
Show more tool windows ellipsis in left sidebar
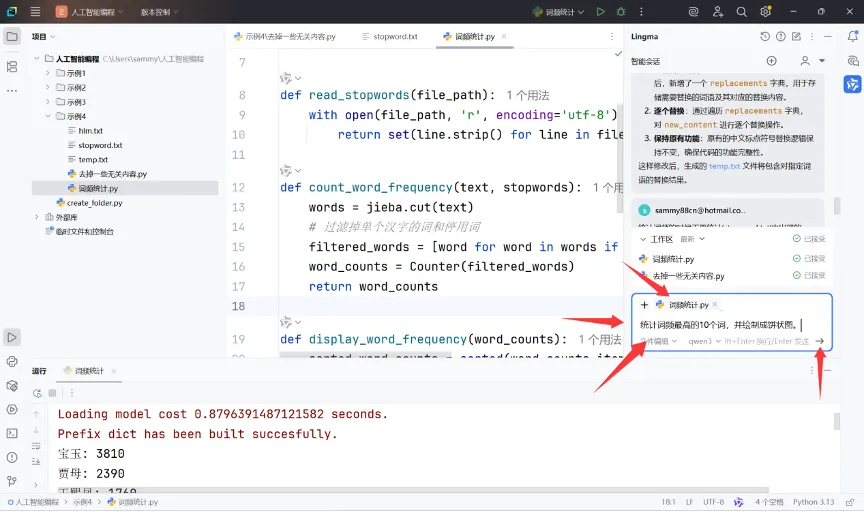click(12, 90)
